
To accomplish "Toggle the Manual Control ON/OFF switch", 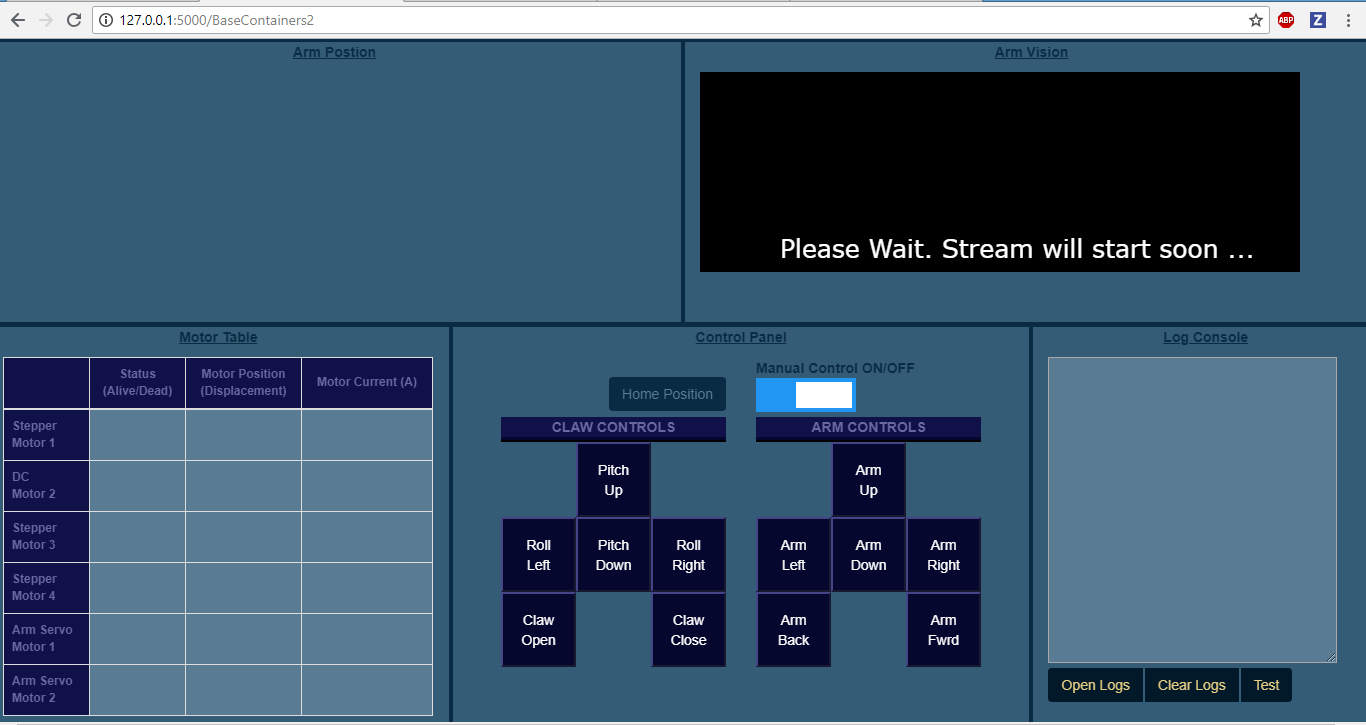I will click(806, 394).
